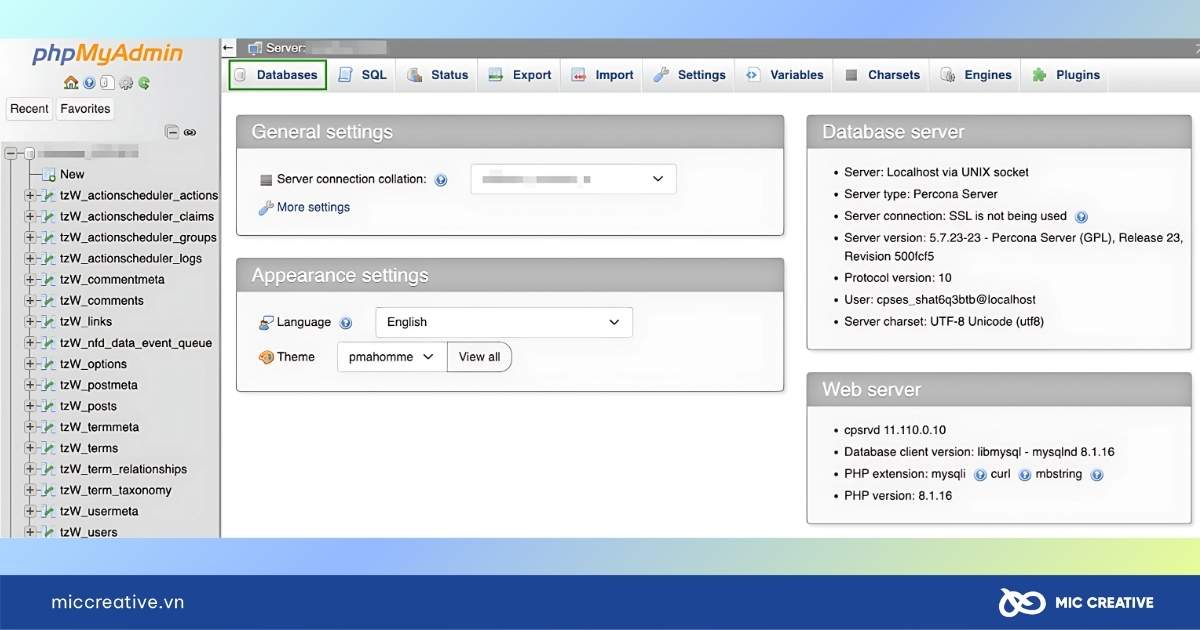Open the Variables tab
The image size is (1200, 630).
(784, 75)
